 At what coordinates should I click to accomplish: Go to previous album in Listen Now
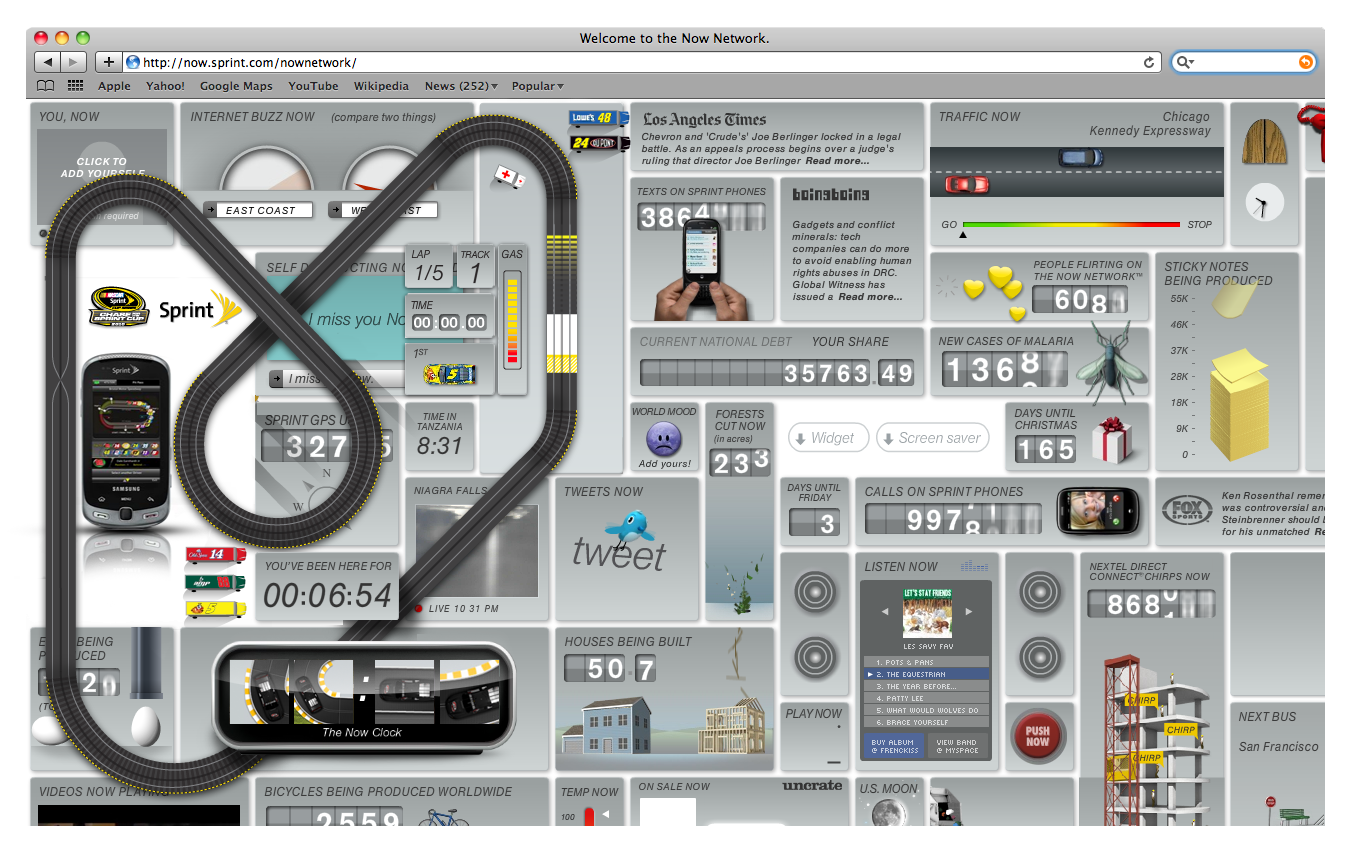pos(884,611)
